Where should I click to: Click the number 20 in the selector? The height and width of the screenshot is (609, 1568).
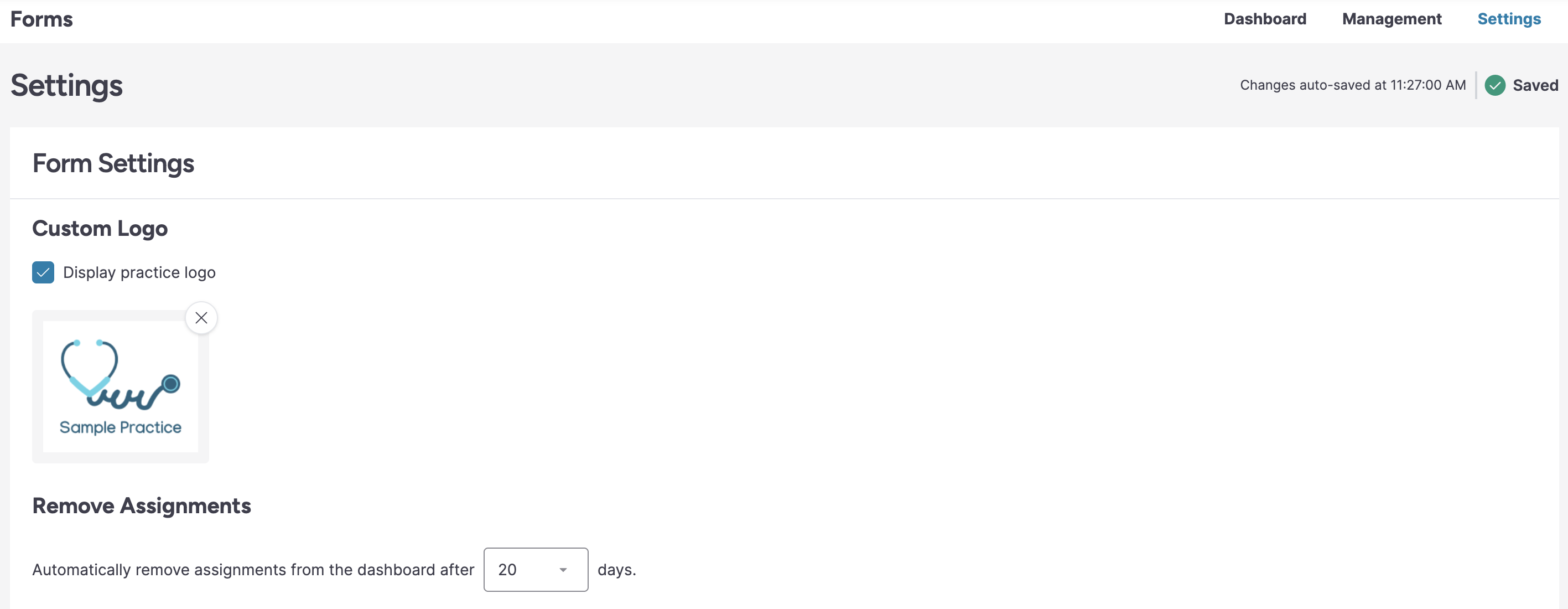click(x=507, y=570)
